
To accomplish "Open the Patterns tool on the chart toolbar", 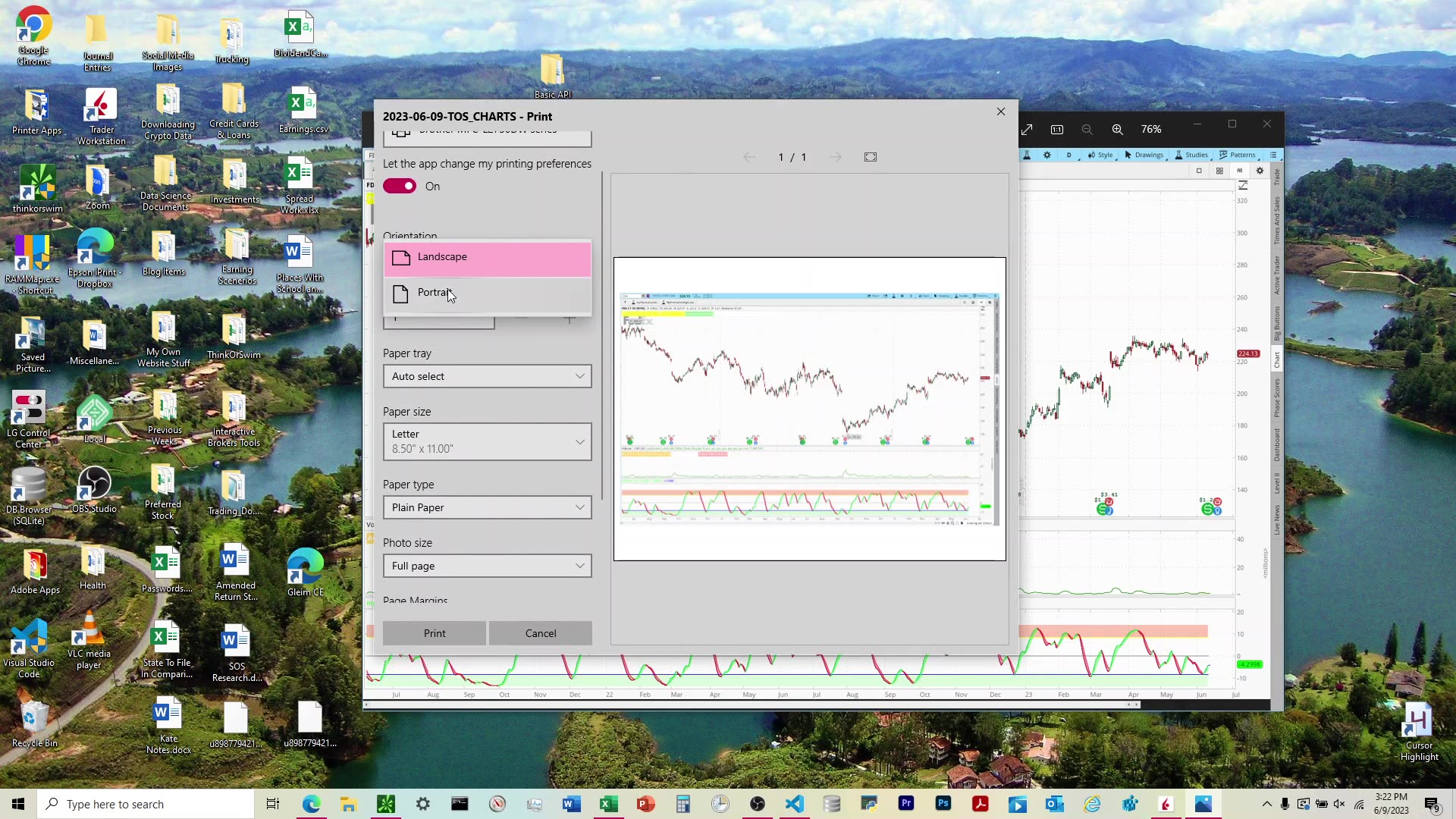I will 1241,155.
